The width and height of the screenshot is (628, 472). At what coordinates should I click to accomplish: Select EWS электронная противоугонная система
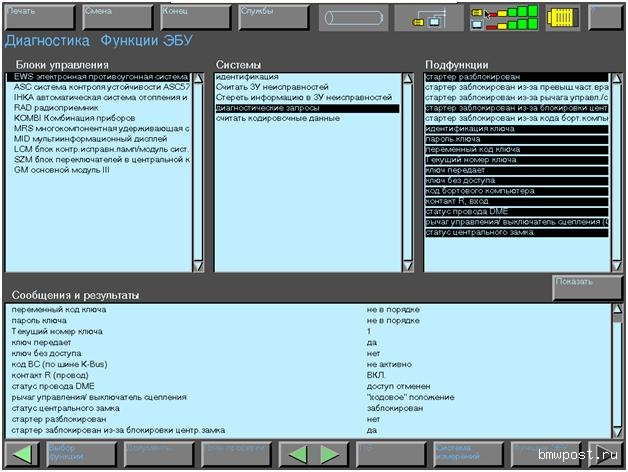pos(98,77)
